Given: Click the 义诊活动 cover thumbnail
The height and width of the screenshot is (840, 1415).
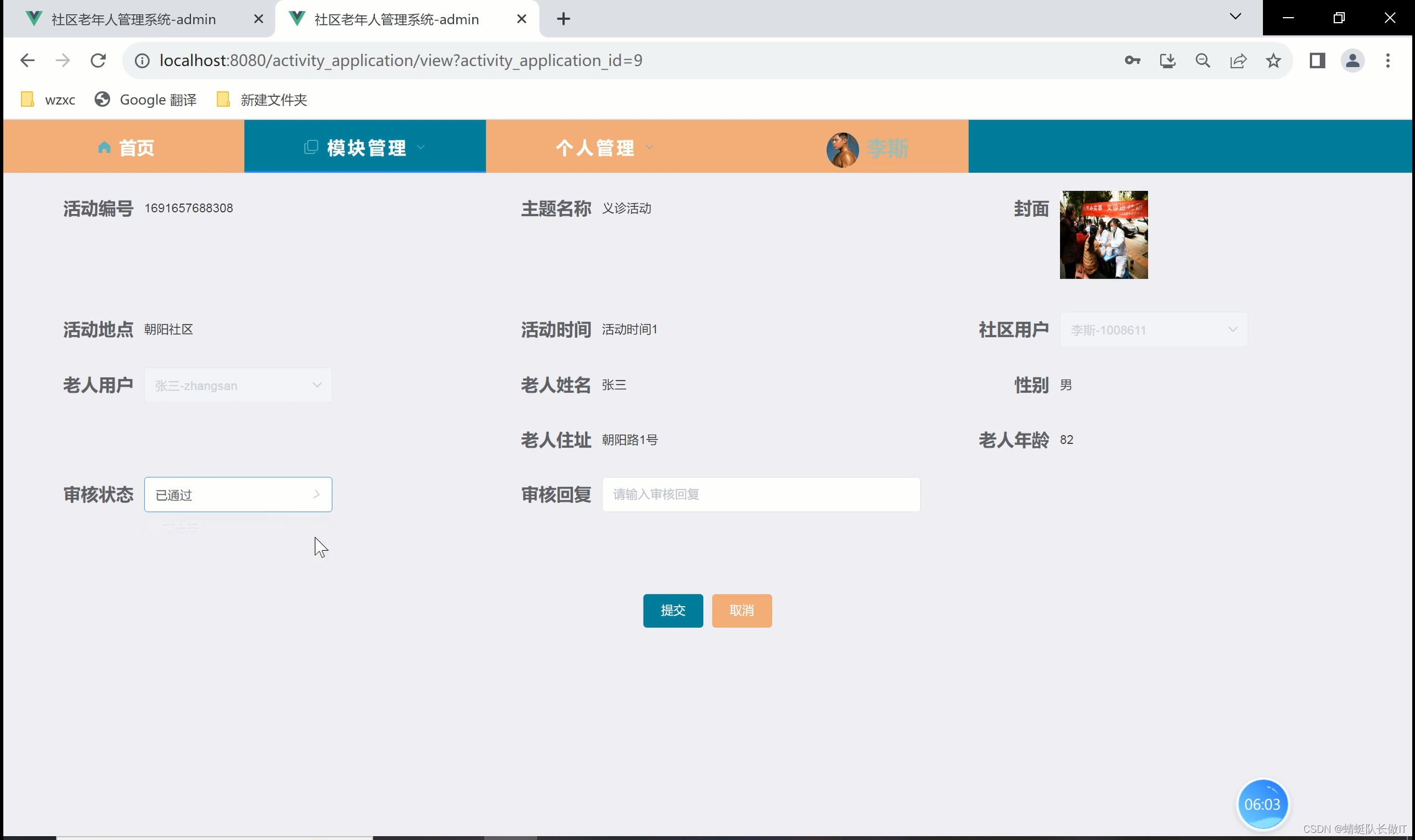Looking at the screenshot, I should pyautogui.click(x=1103, y=235).
